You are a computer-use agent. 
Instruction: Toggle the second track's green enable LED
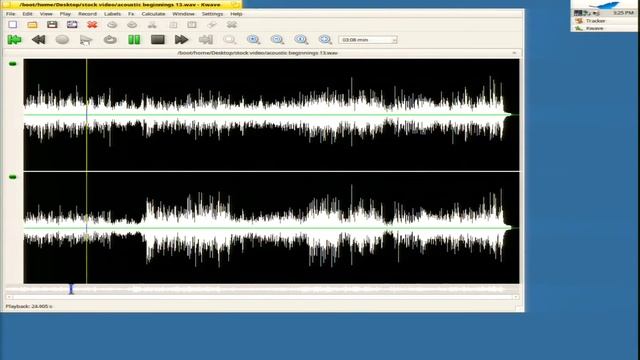pyautogui.click(x=13, y=177)
